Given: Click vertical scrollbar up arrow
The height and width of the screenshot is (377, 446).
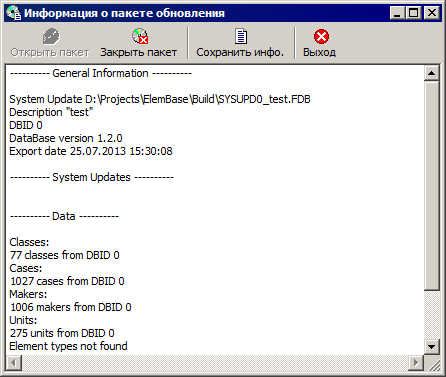Looking at the screenshot, I should 432,73.
